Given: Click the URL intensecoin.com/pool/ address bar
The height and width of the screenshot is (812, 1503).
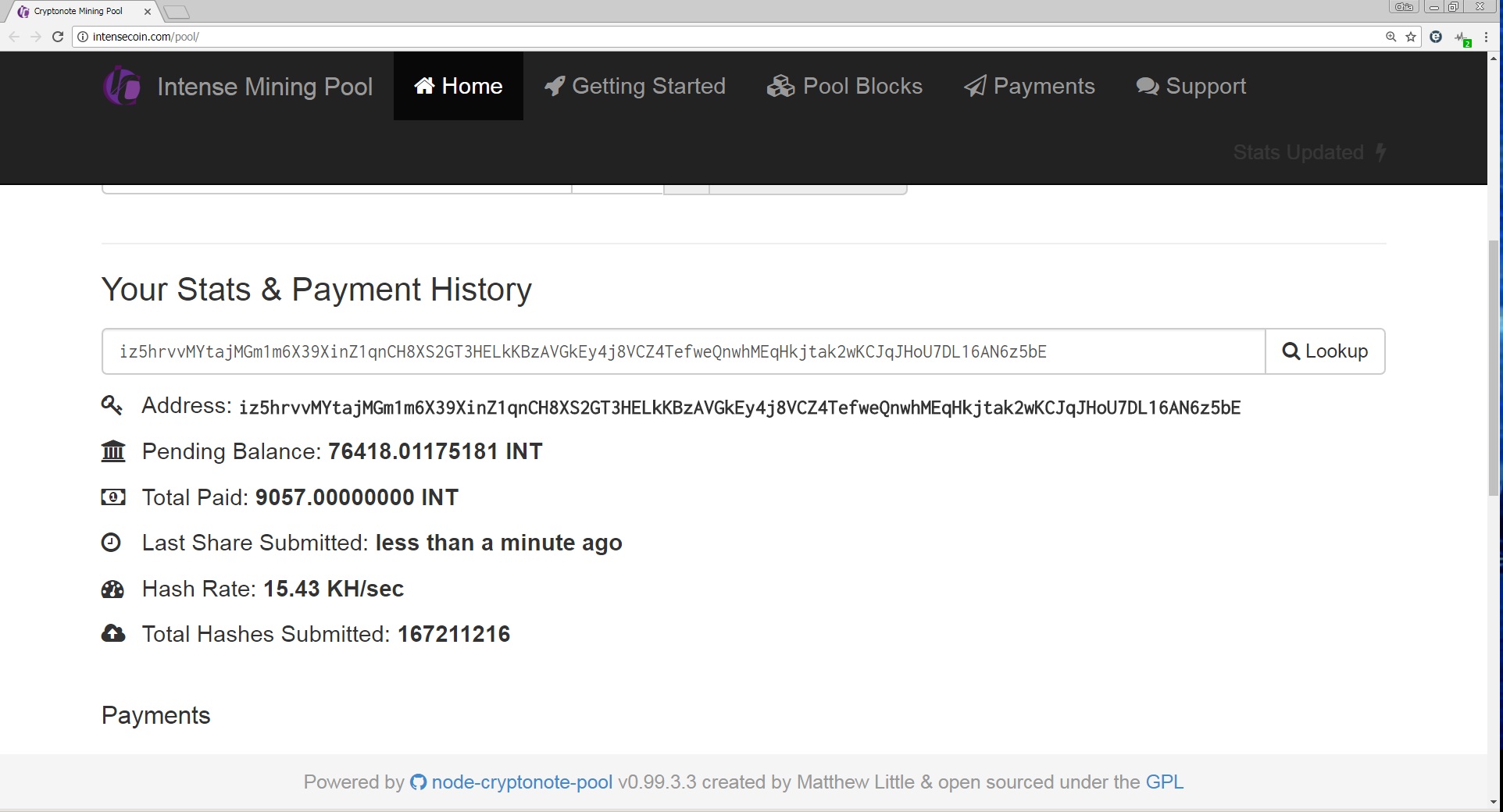Looking at the screenshot, I should pyautogui.click(x=145, y=37).
